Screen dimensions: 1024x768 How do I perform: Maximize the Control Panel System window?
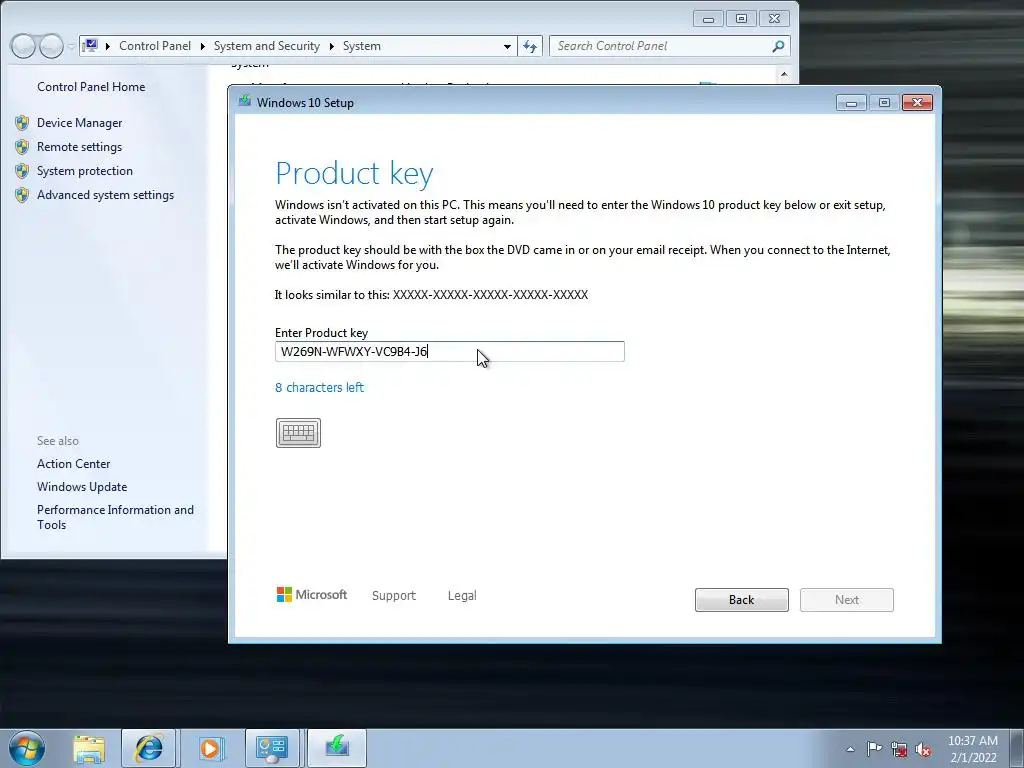click(x=741, y=19)
